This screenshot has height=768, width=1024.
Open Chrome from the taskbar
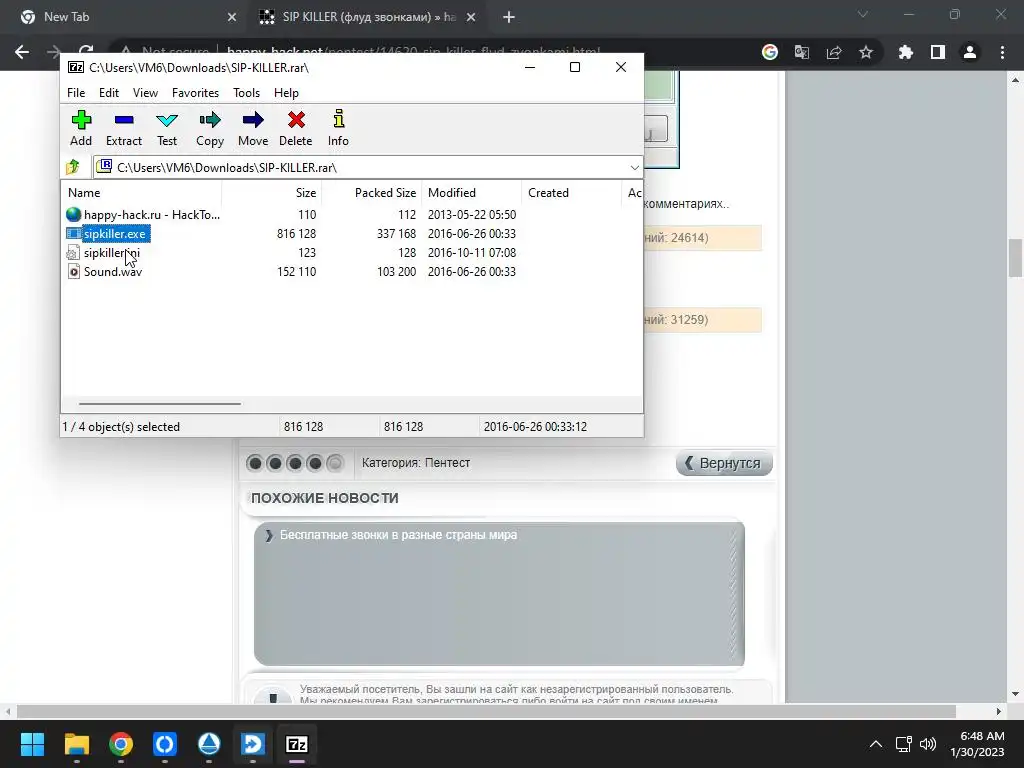coord(121,744)
